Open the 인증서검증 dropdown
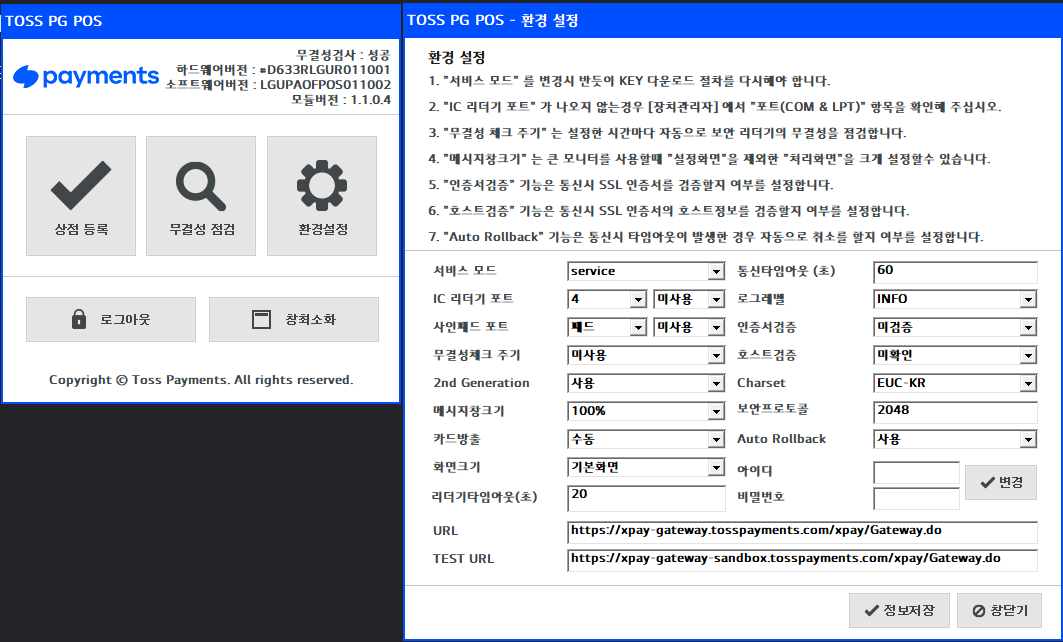The height and width of the screenshot is (642, 1063). click(x=955, y=327)
